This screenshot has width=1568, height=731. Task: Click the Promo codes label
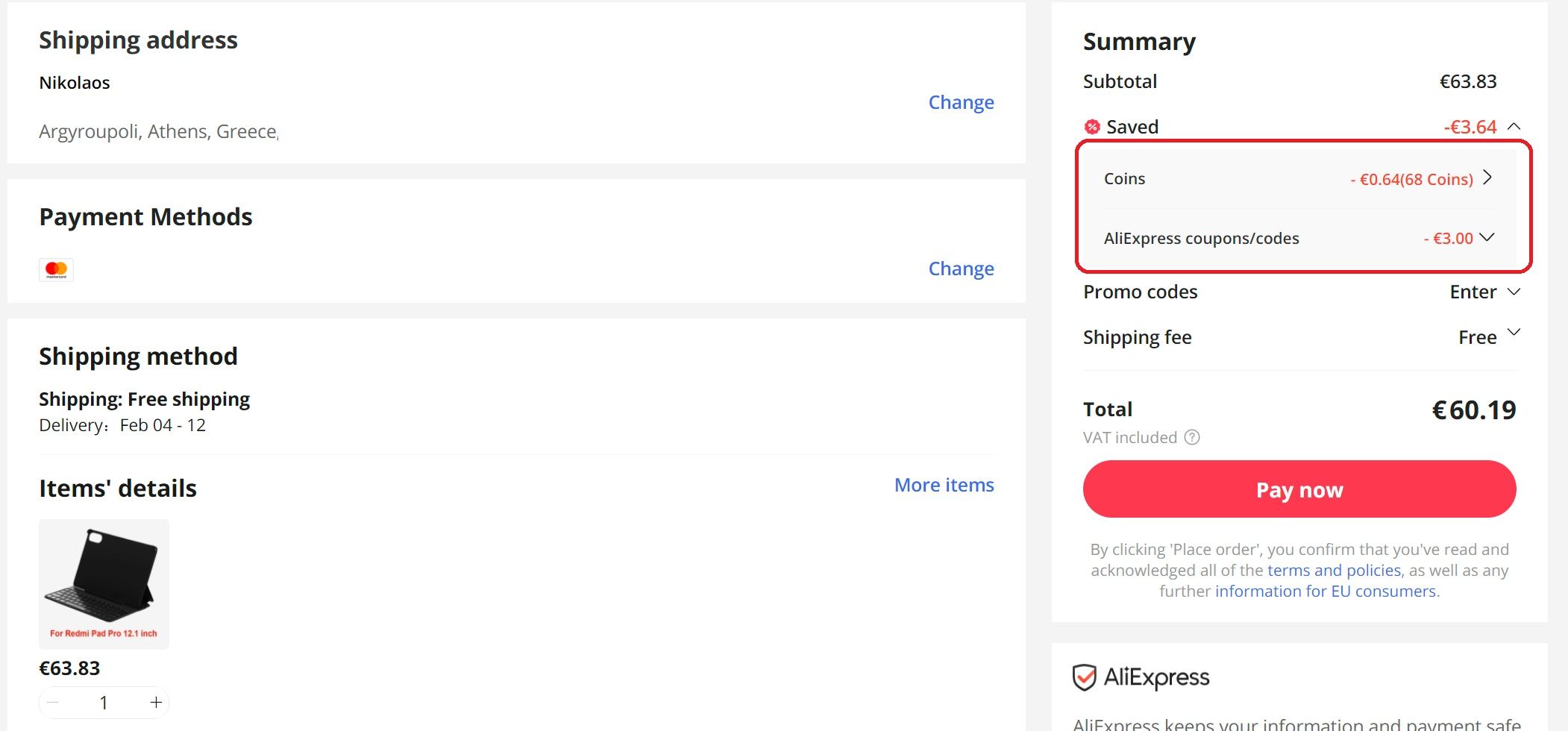[x=1140, y=292]
